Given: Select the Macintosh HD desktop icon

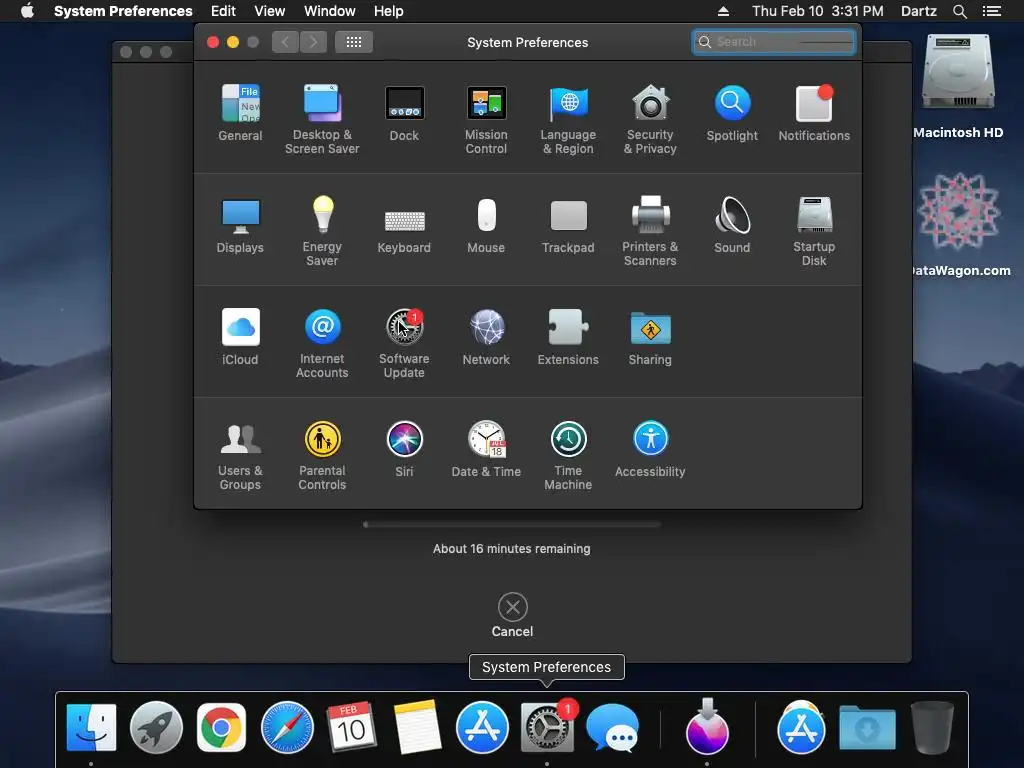Looking at the screenshot, I should (x=958, y=87).
